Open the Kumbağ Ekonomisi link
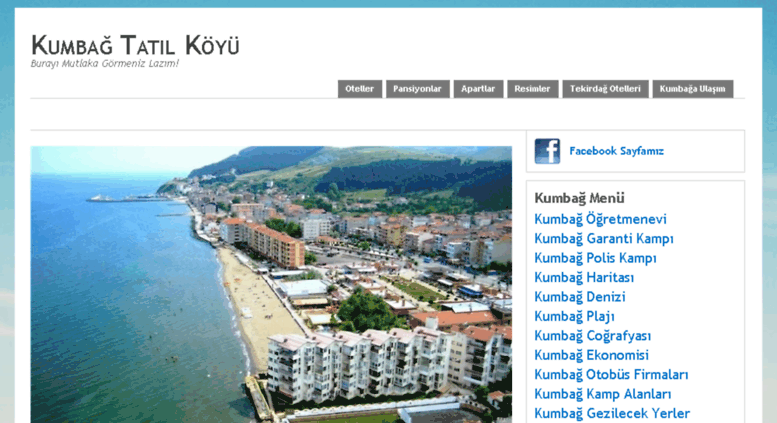 (591, 355)
